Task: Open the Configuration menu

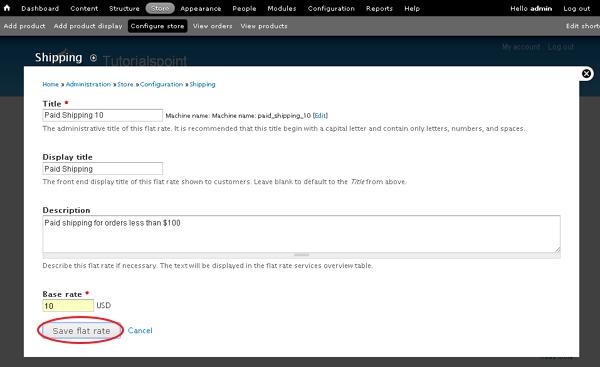Action: (x=331, y=8)
